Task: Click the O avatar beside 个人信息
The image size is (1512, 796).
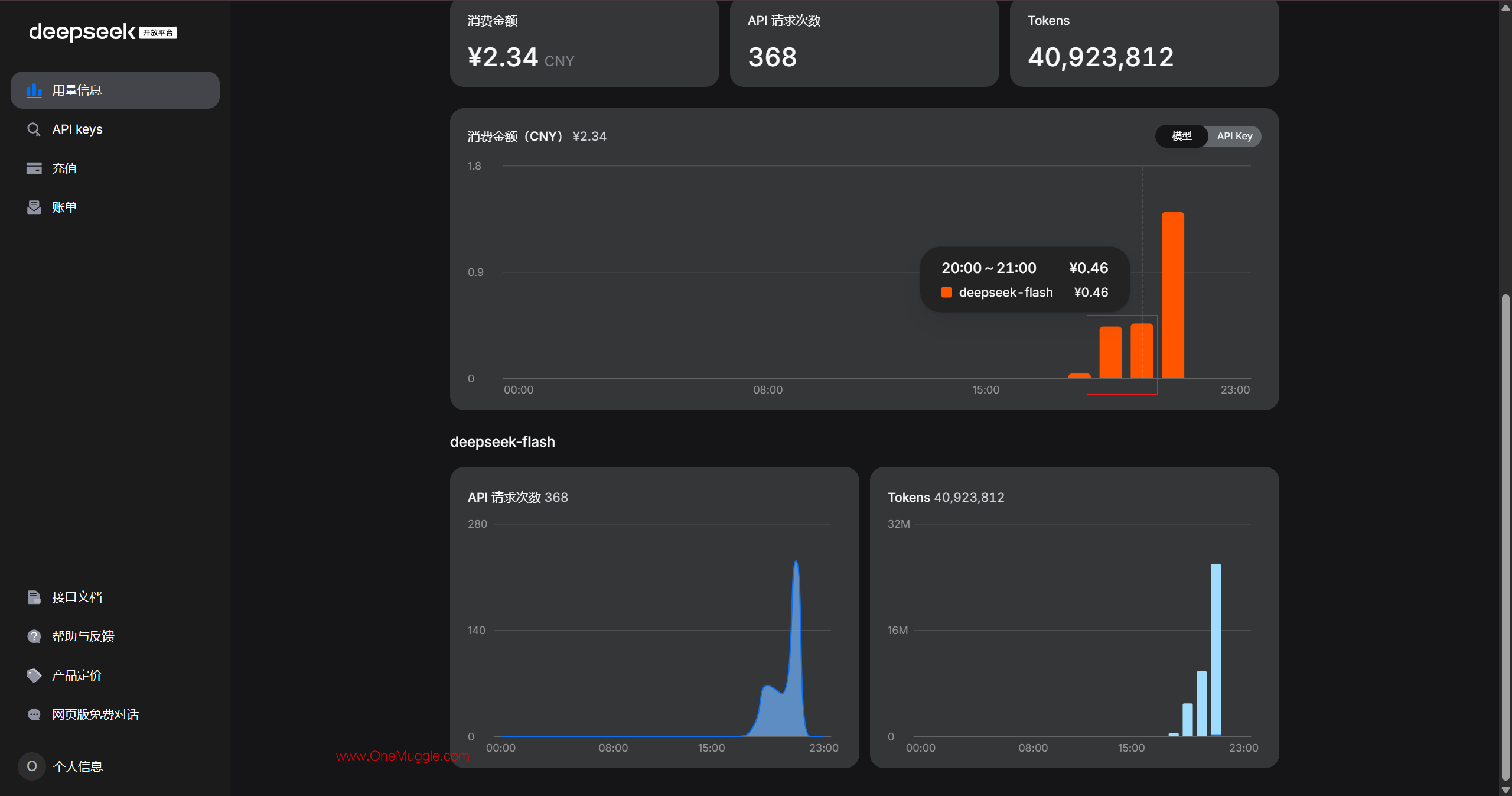Action: [x=32, y=766]
